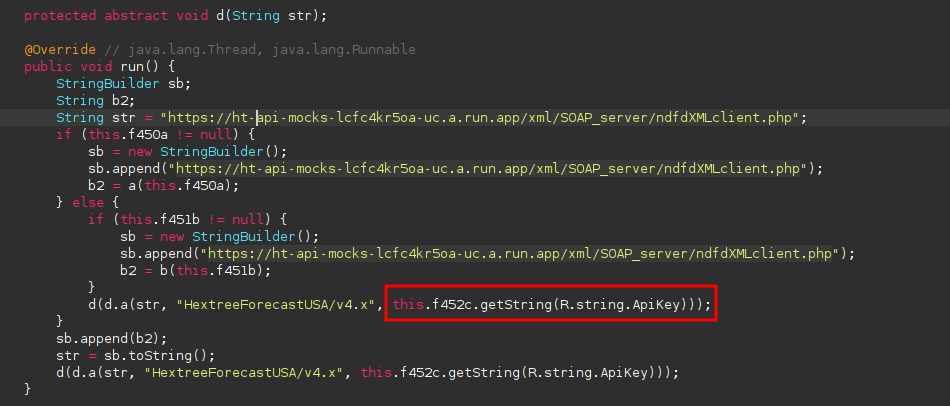950x406 pixels.
Task: Click f450a in the if null check
Action: (x=149, y=134)
